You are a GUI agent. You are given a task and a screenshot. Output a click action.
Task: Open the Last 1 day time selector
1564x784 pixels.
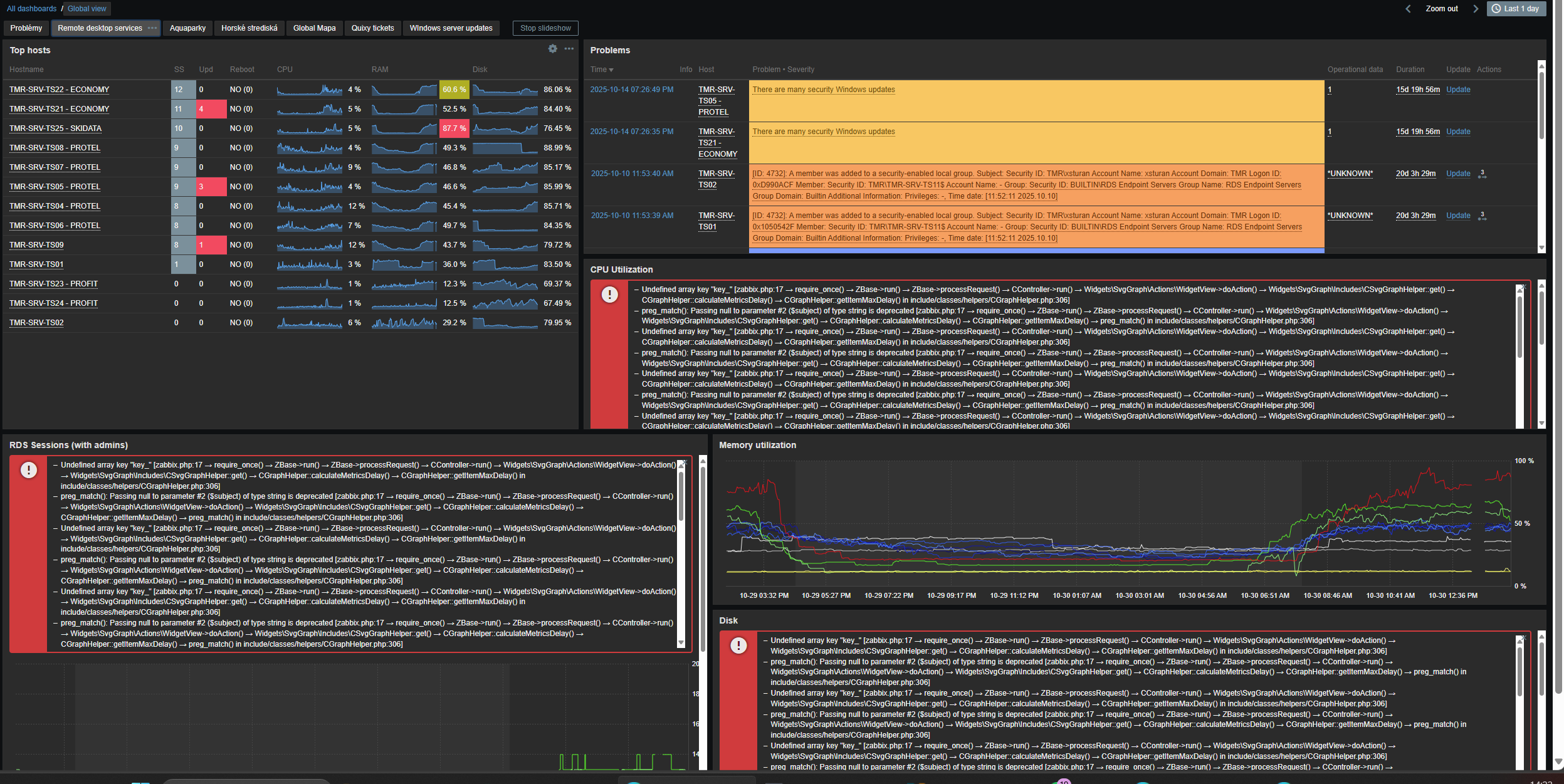[1515, 9]
